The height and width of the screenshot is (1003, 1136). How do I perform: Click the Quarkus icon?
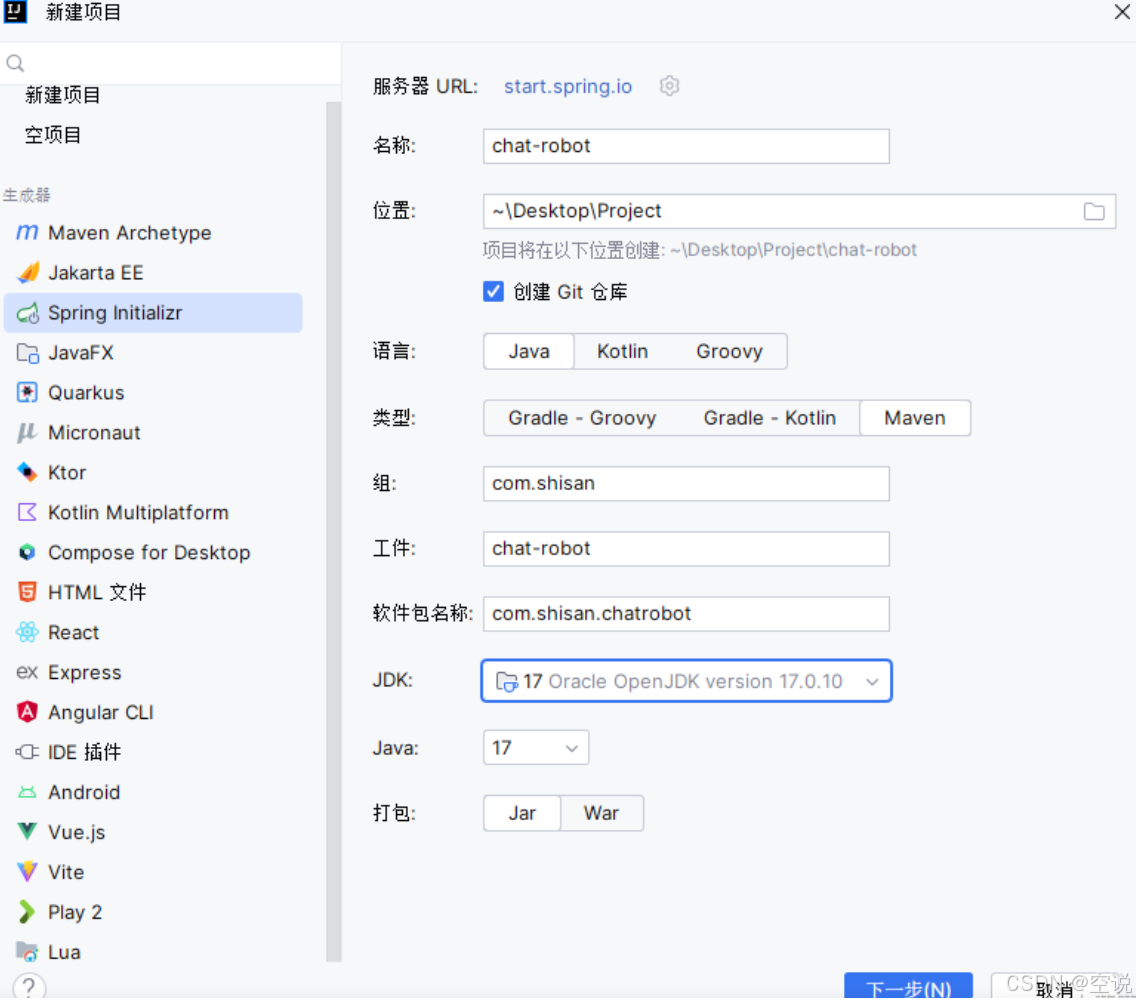[x=28, y=393]
